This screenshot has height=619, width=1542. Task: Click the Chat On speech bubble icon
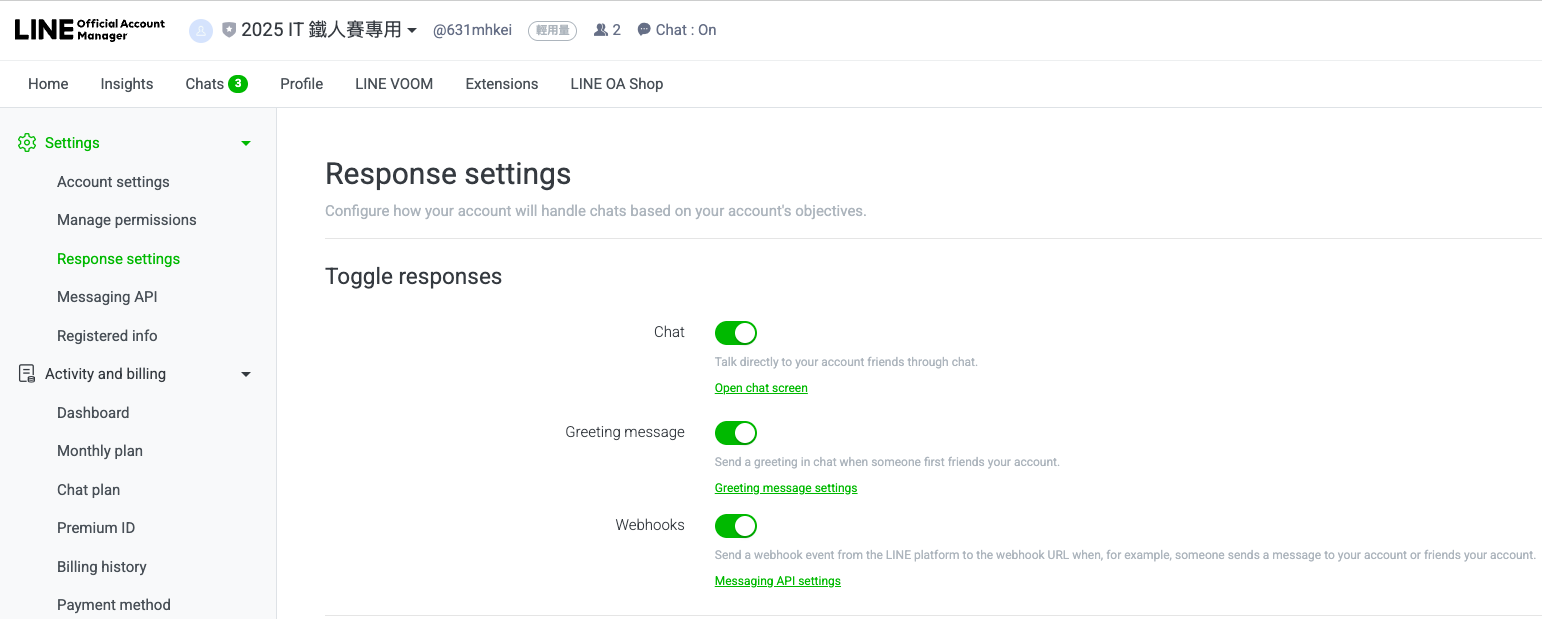644,30
